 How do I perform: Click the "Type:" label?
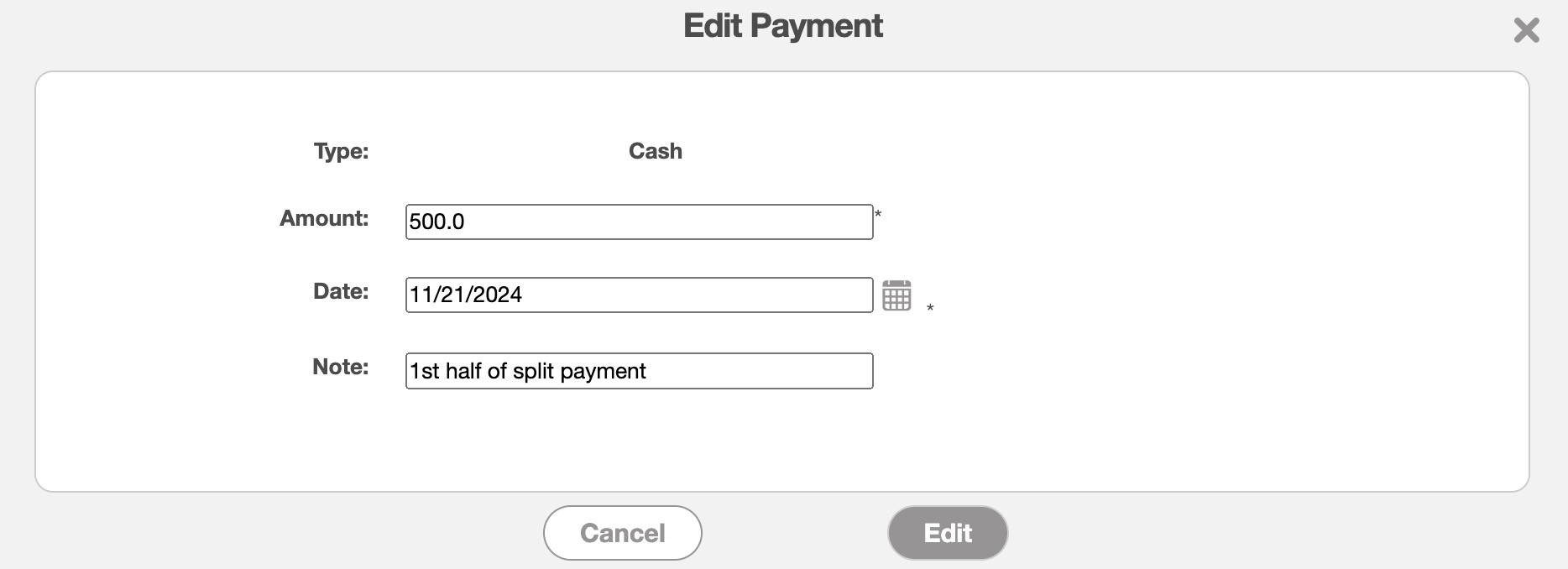coord(341,151)
